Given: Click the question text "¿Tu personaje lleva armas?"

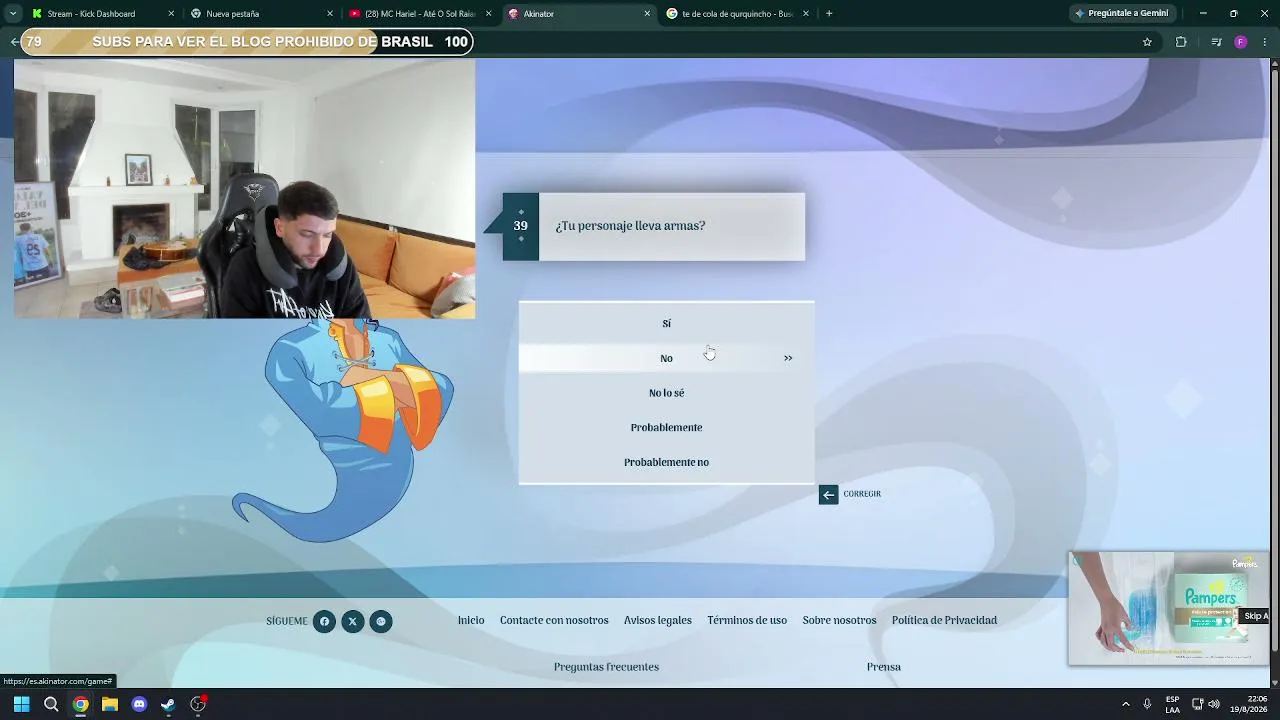Looking at the screenshot, I should pos(630,226).
